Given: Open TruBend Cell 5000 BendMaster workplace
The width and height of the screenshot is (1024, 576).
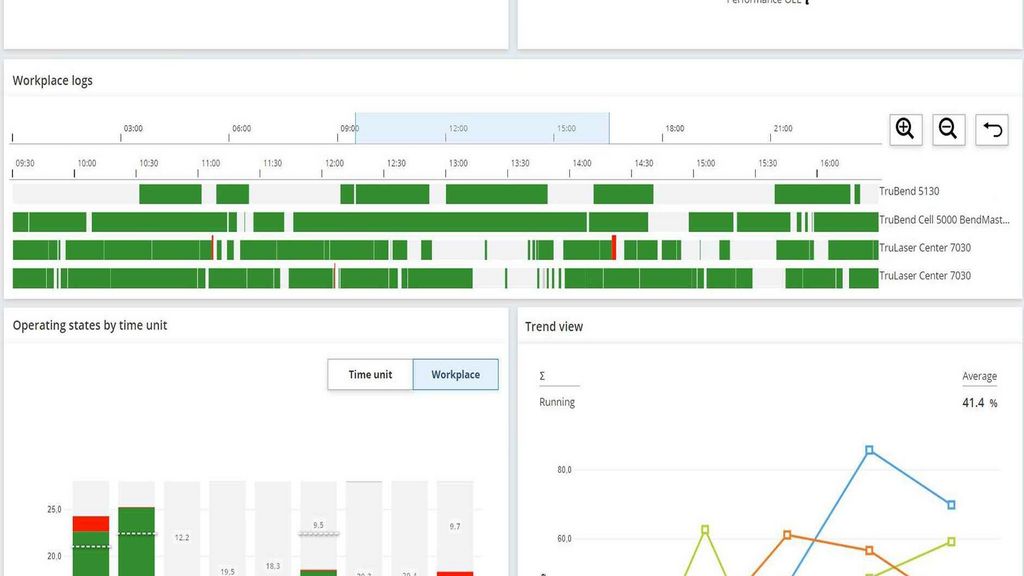Looking at the screenshot, I should (944, 220).
